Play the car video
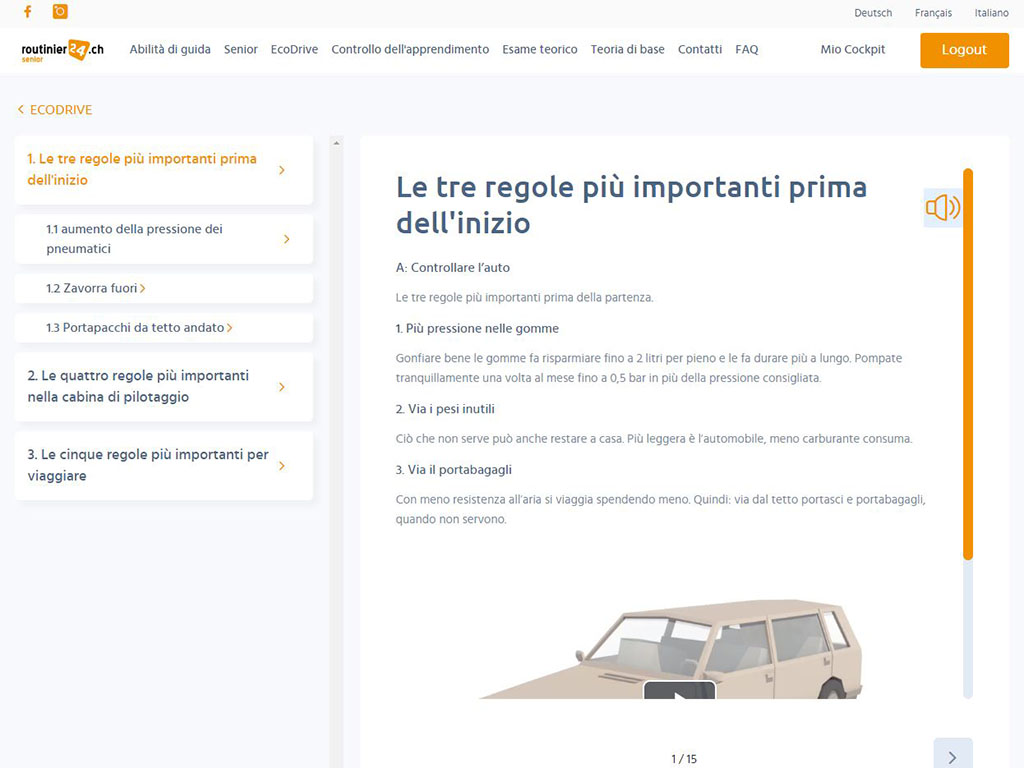Image resolution: width=1024 pixels, height=768 pixels. point(679,692)
